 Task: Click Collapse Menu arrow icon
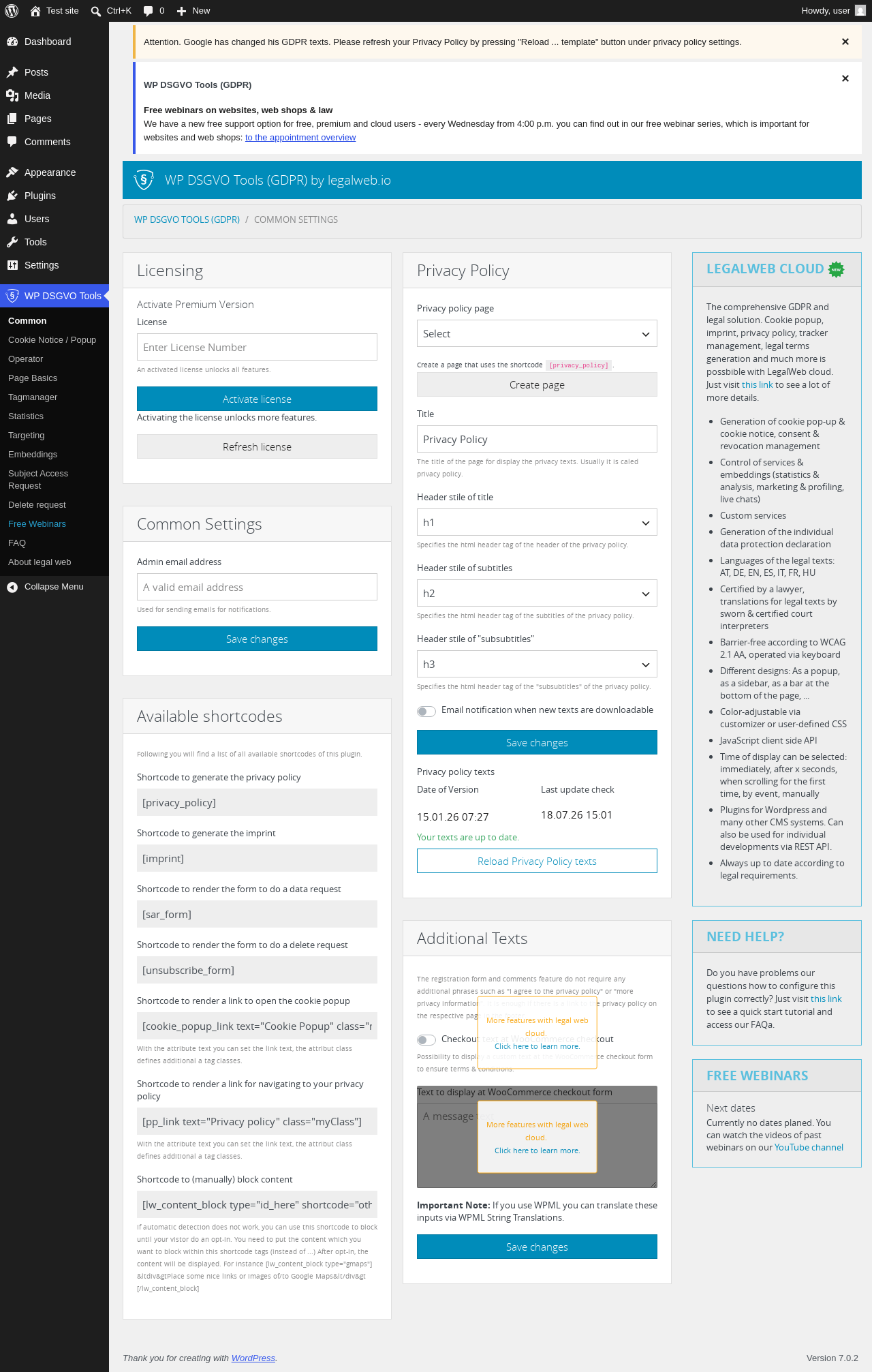[x=12, y=587]
